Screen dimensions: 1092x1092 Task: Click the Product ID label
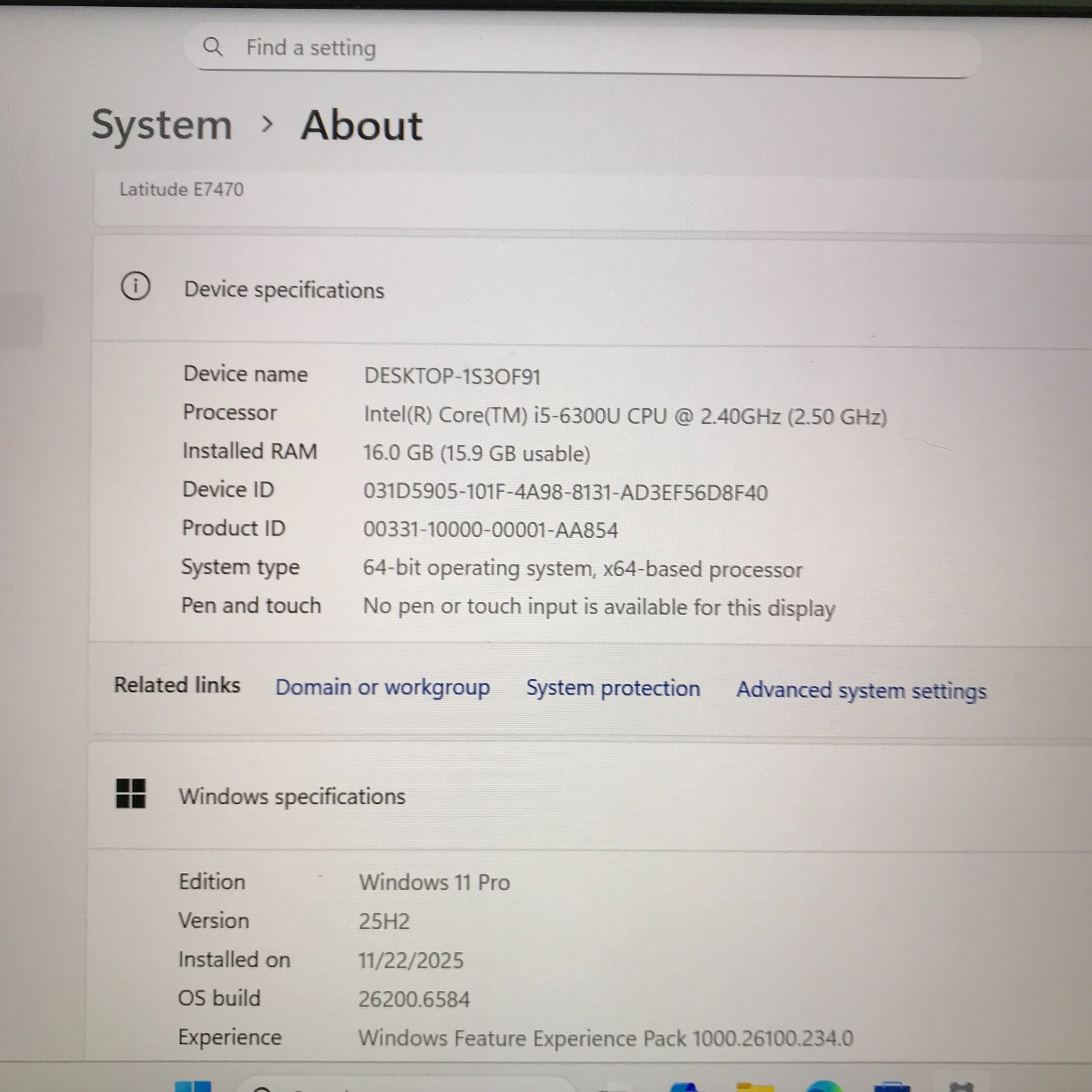[x=233, y=528]
